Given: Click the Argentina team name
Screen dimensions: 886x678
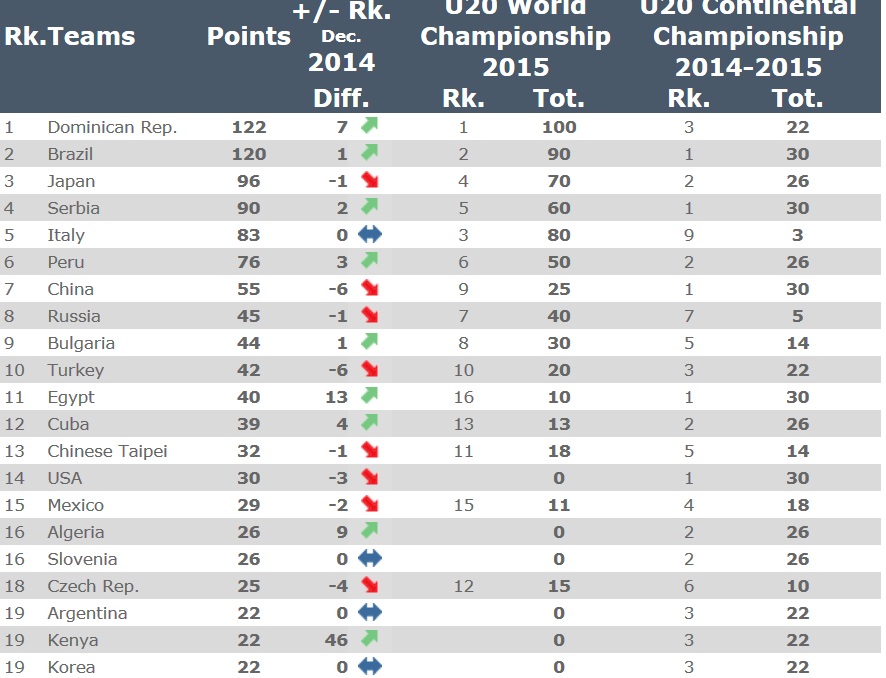Looking at the screenshot, I should 87,612.
